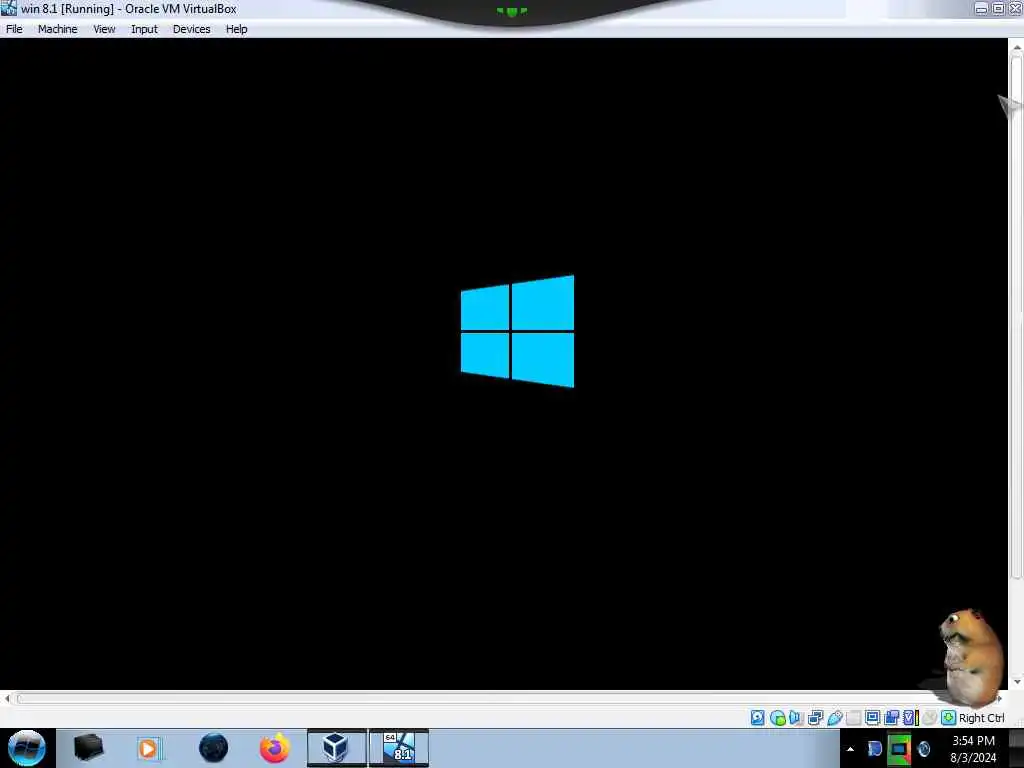Click the green keyboard capture arrow icon
1024x768 pixels.
(x=948, y=718)
